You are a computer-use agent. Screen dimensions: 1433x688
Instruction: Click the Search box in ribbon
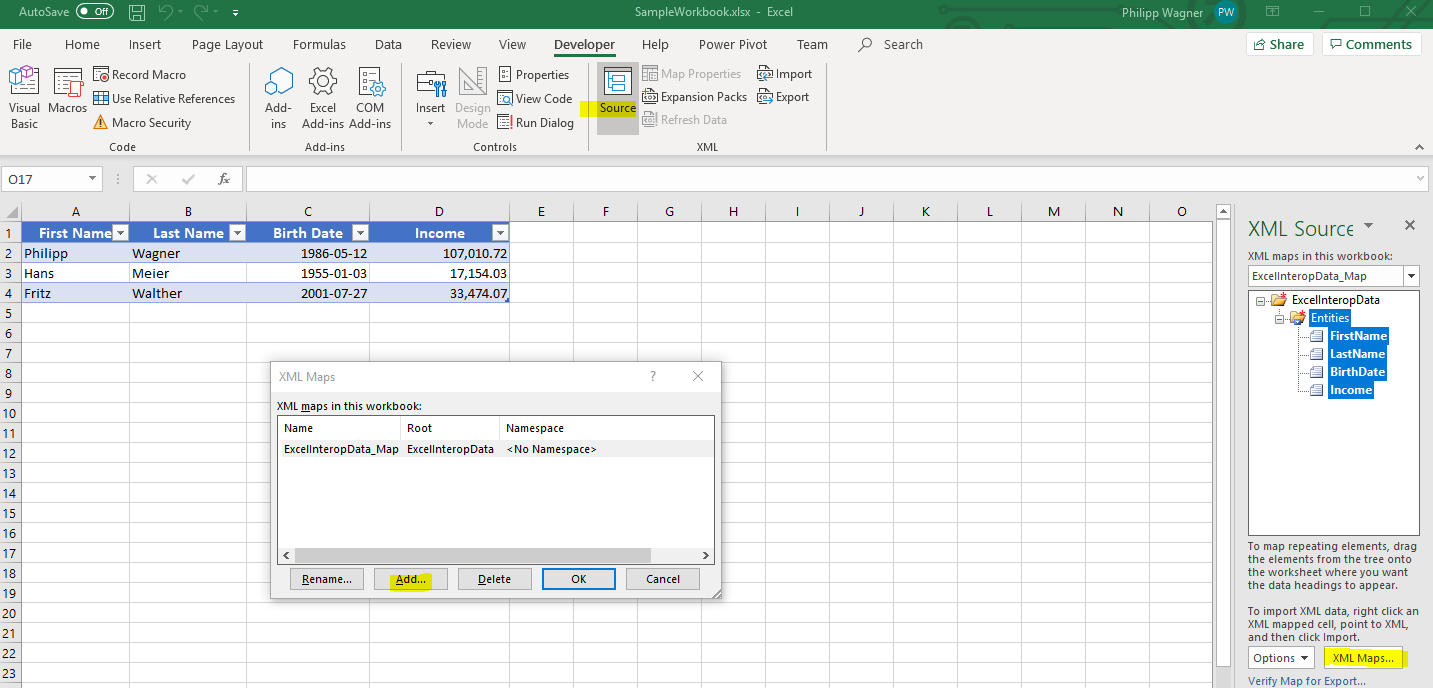coord(891,44)
